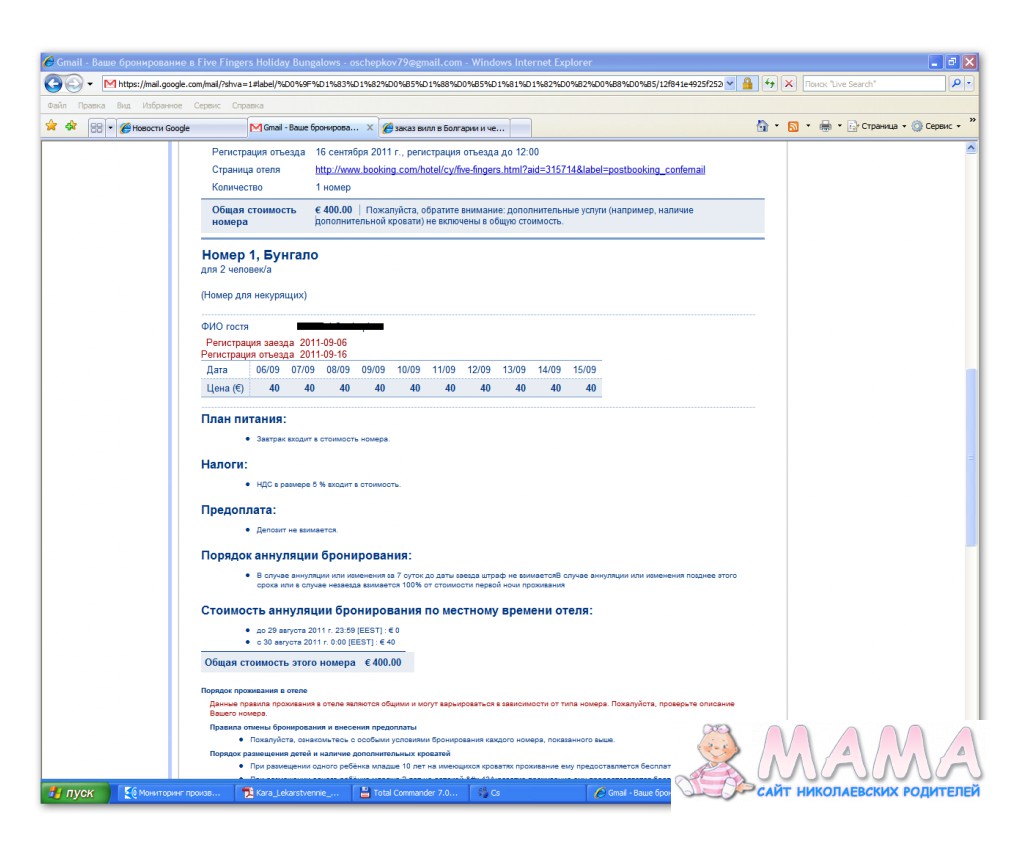
Task: Click the browser Back button
Action: (x=52, y=84)
